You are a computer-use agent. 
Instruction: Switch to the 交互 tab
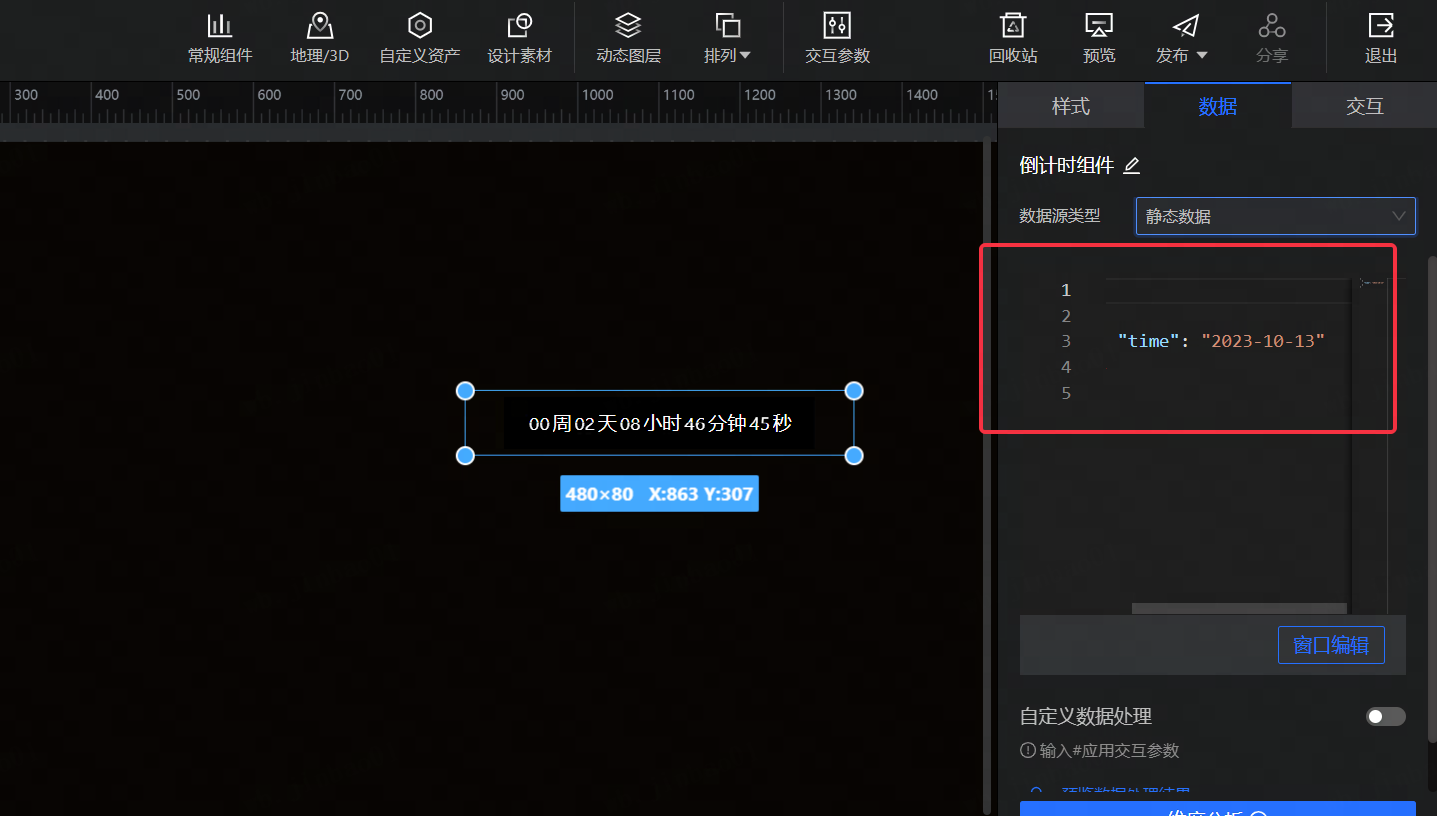[1364, 105]
